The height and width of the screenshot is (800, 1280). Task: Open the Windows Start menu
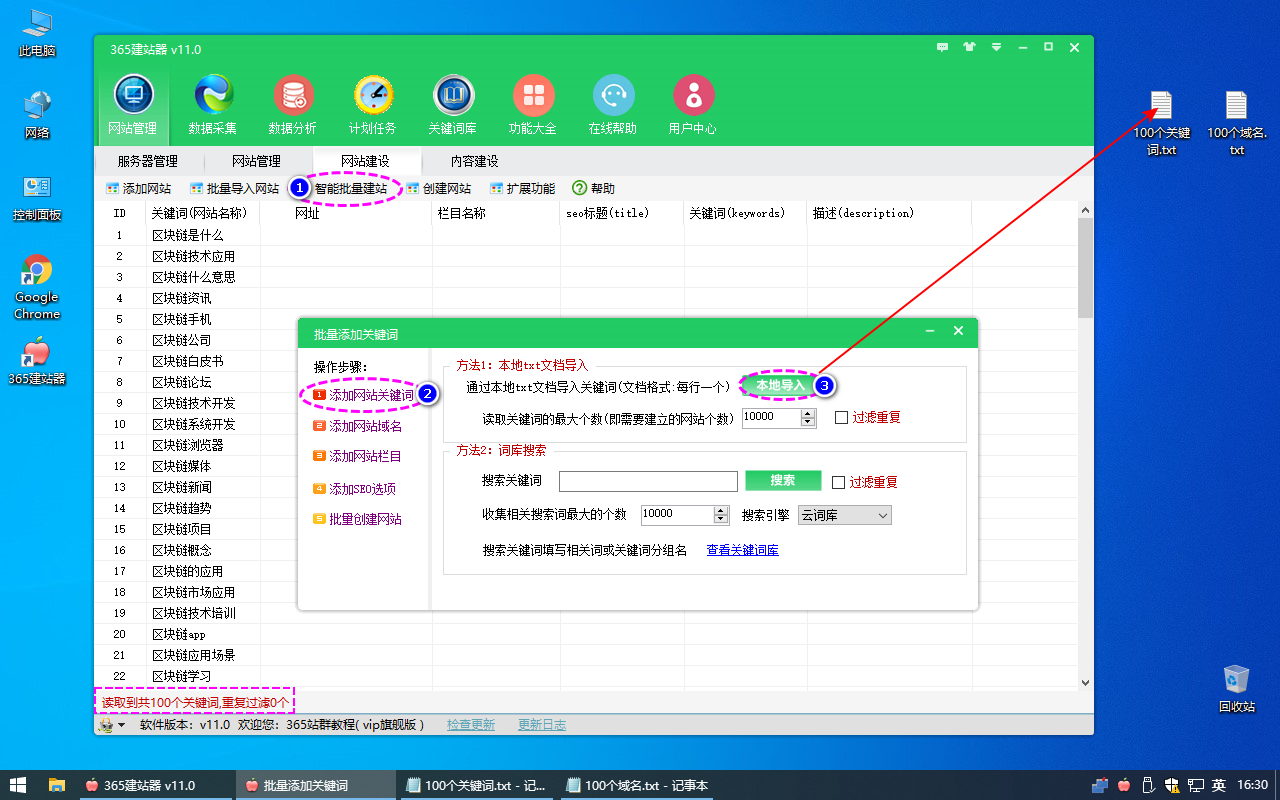(18, 785)
